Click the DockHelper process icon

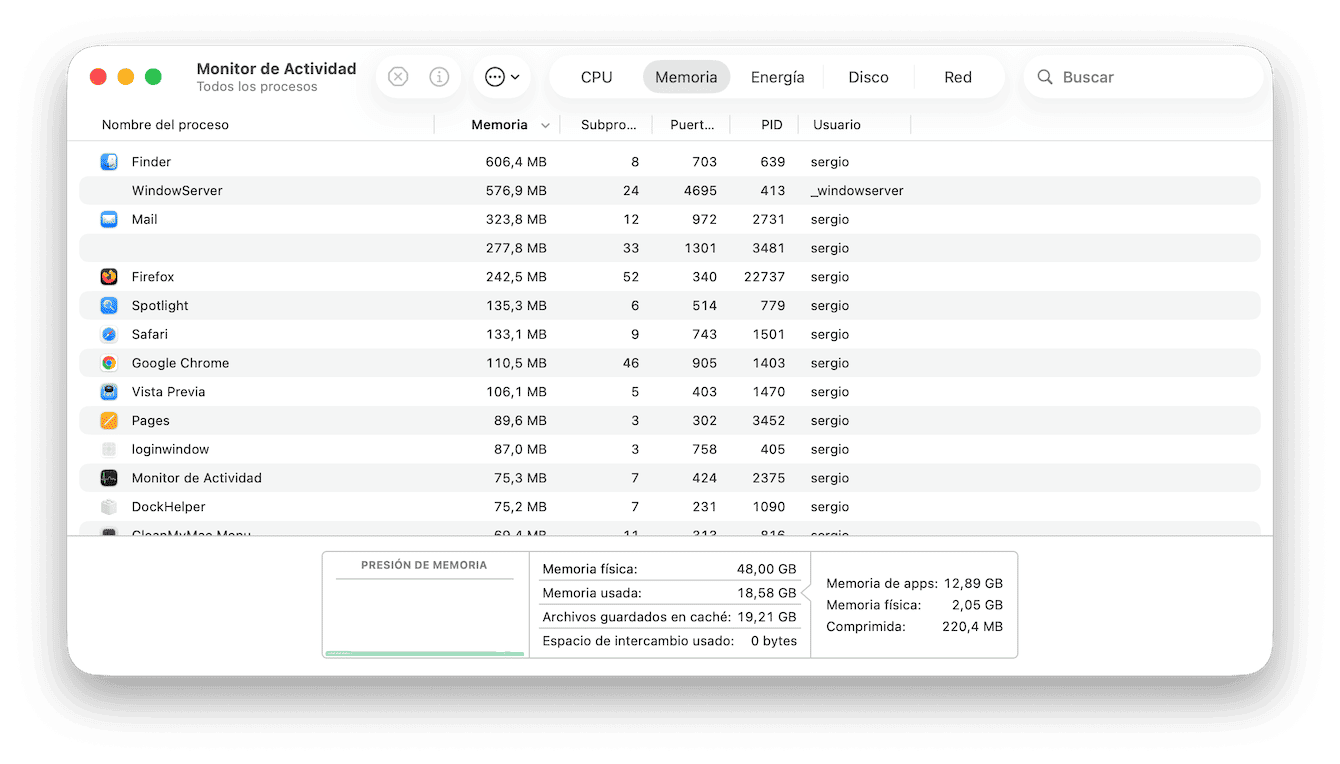109,507
